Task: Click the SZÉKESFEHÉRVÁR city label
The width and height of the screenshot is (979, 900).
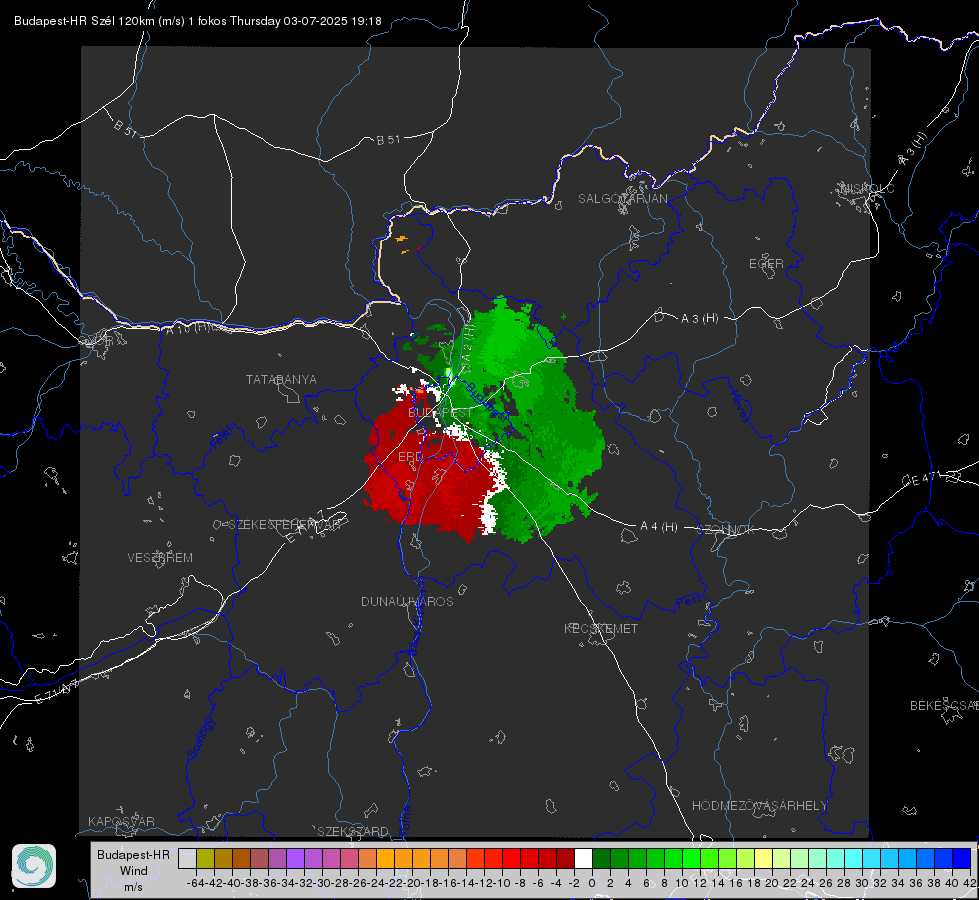Action: [285, 525]
